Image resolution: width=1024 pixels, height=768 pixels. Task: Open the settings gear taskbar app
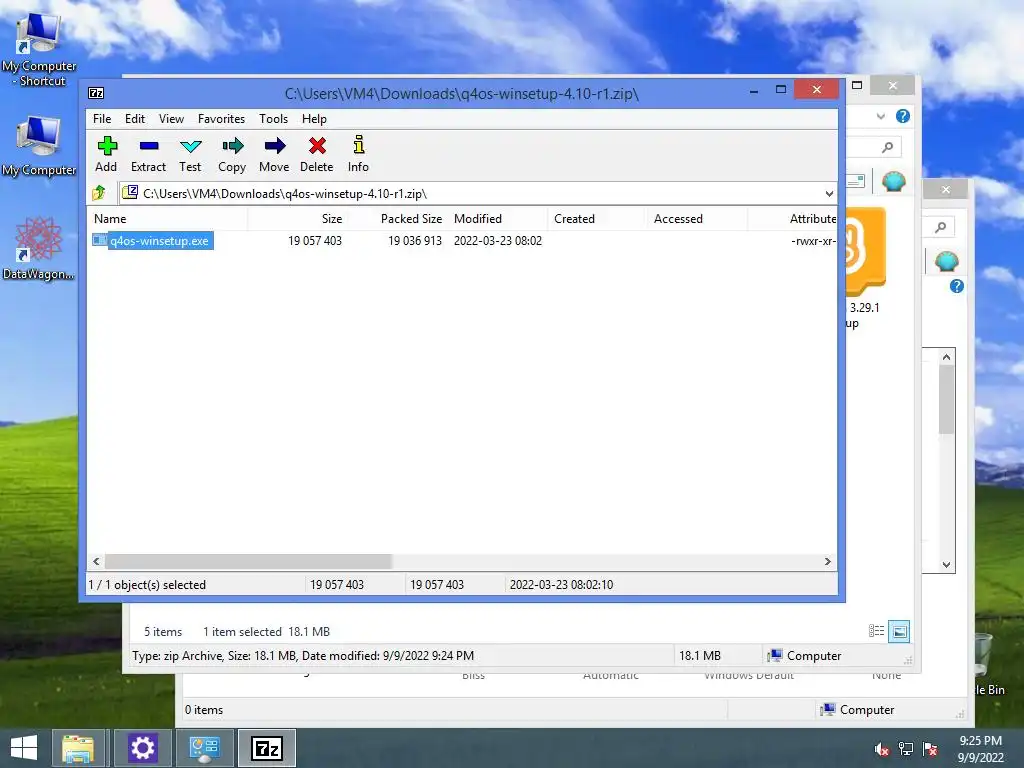tap(142, 748)
